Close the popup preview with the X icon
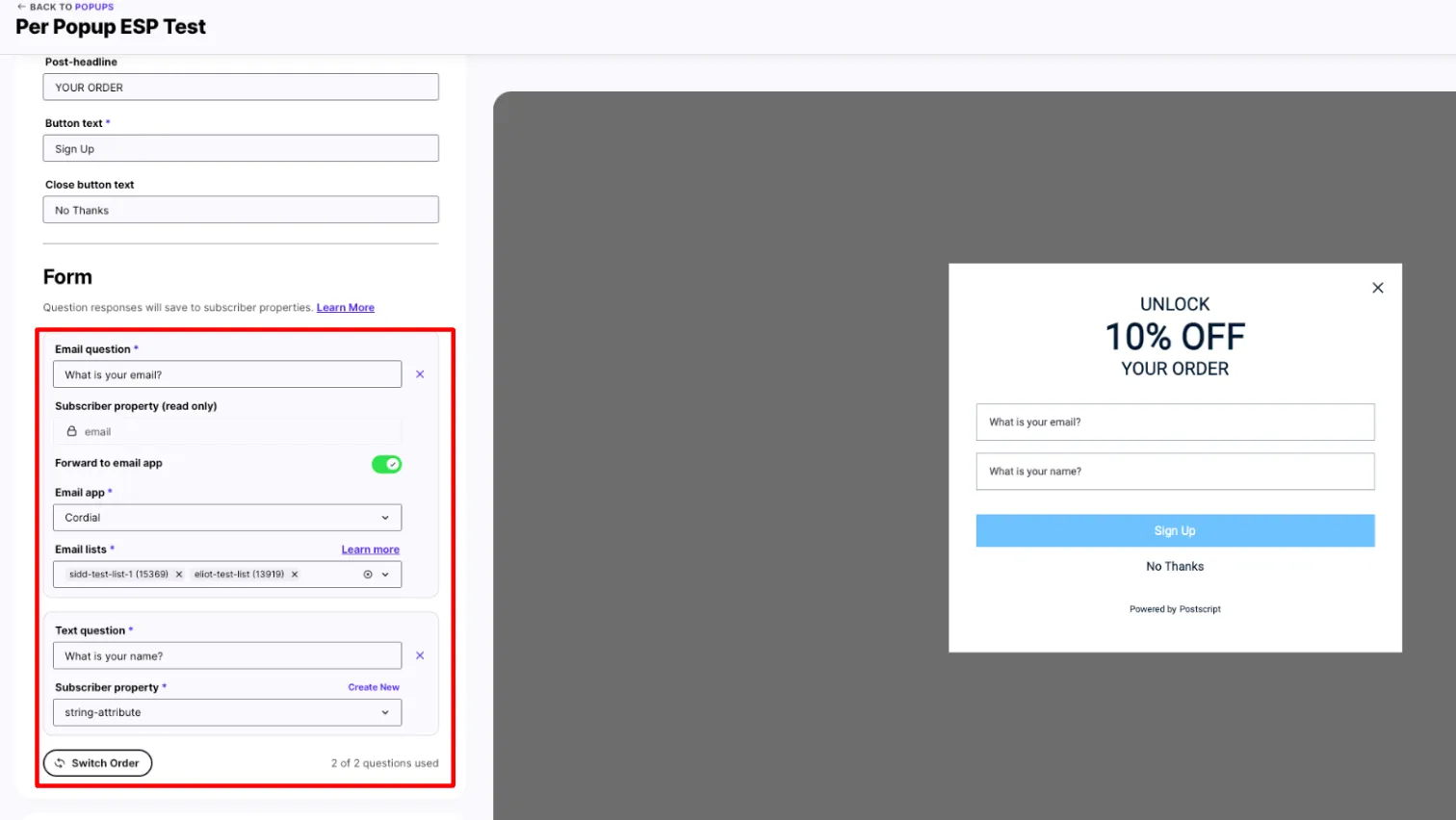This screenshot has height=820, width=1456. (1377, 287)
